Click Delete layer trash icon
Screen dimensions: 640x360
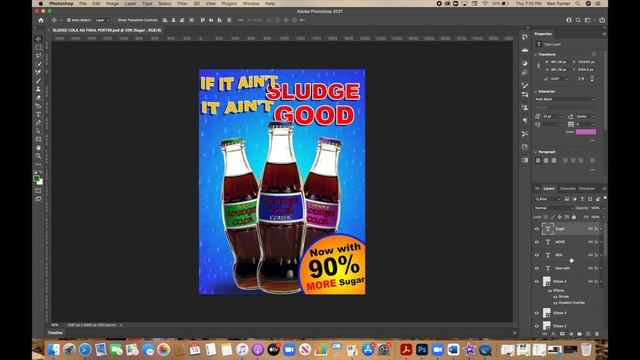[596, 334]
